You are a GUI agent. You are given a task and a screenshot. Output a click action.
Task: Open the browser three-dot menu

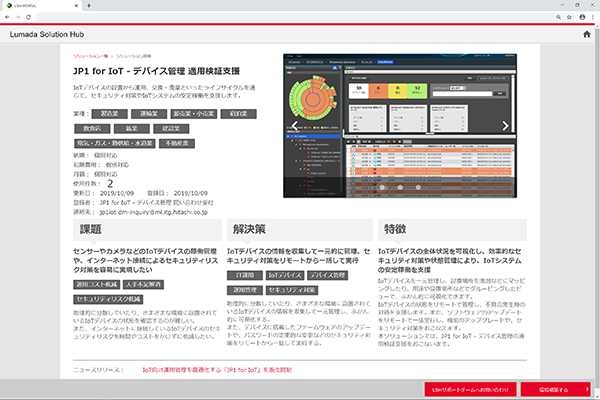pyautogui.click(x=593, y=17)
